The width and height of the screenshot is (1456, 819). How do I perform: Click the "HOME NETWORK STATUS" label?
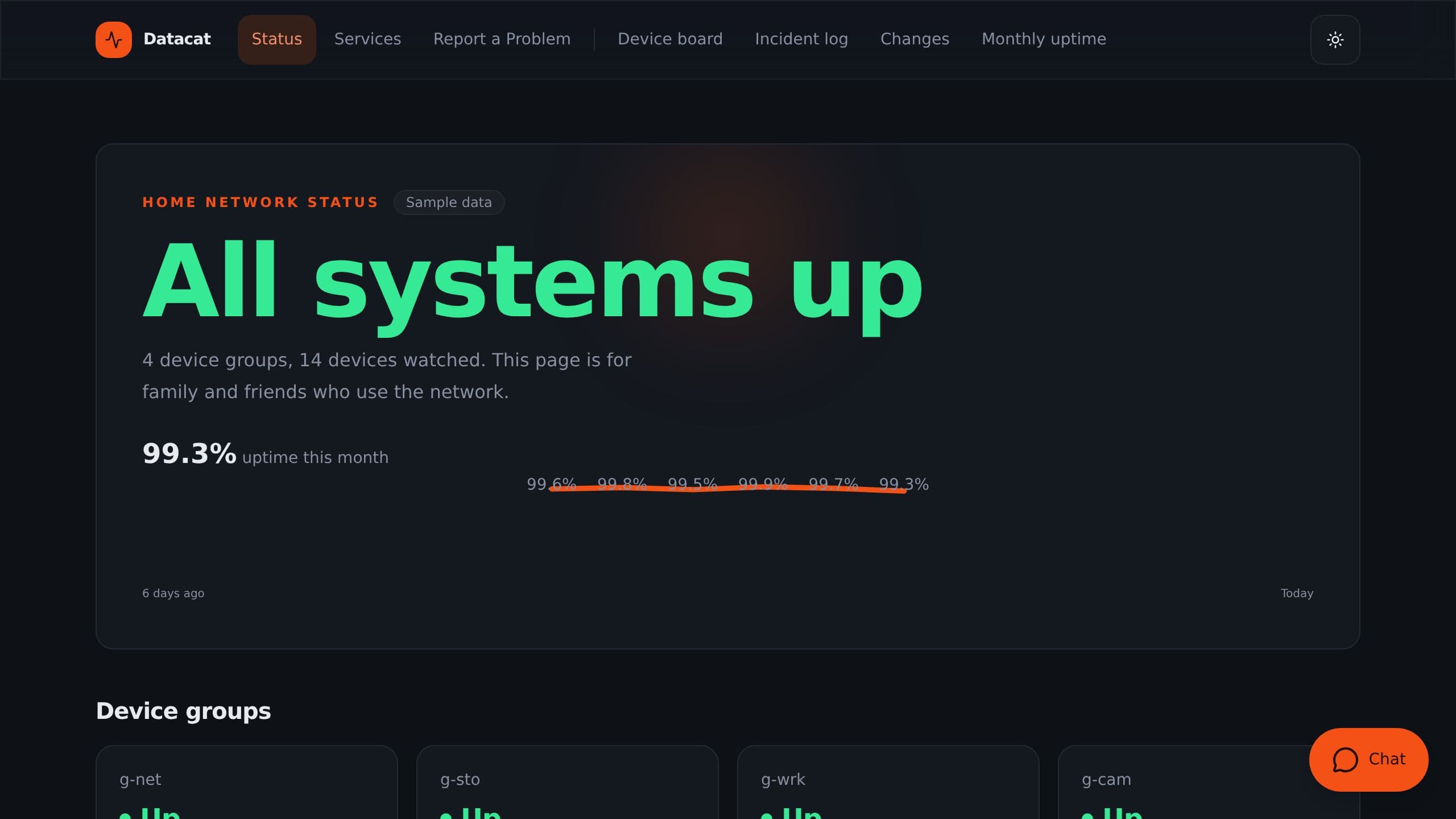[260, 202]
